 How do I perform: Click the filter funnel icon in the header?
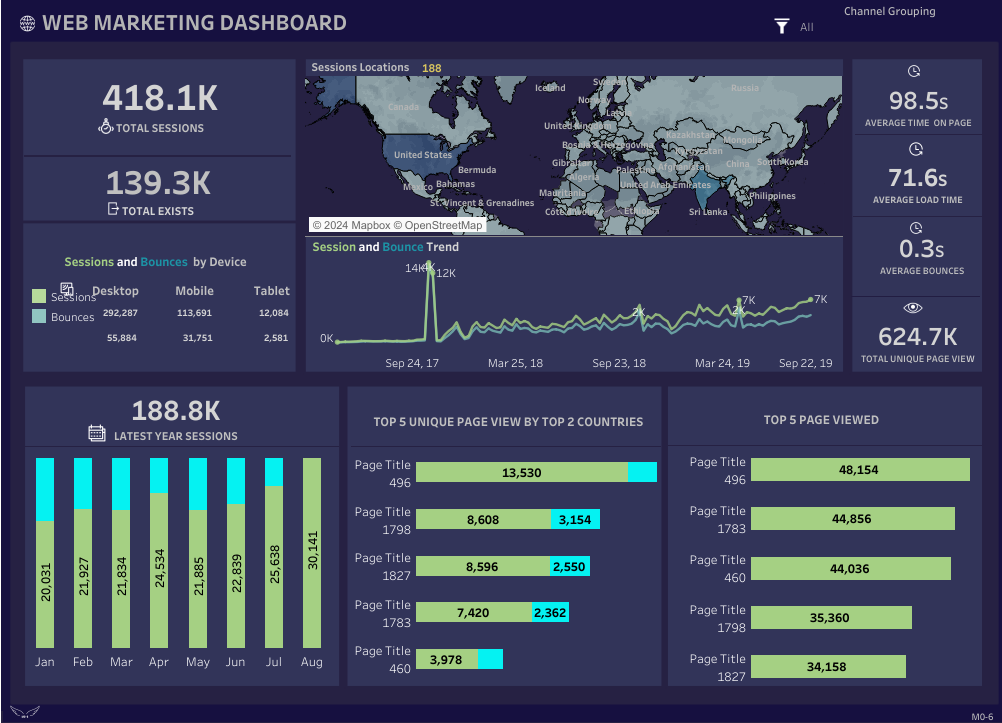point(781,26)
